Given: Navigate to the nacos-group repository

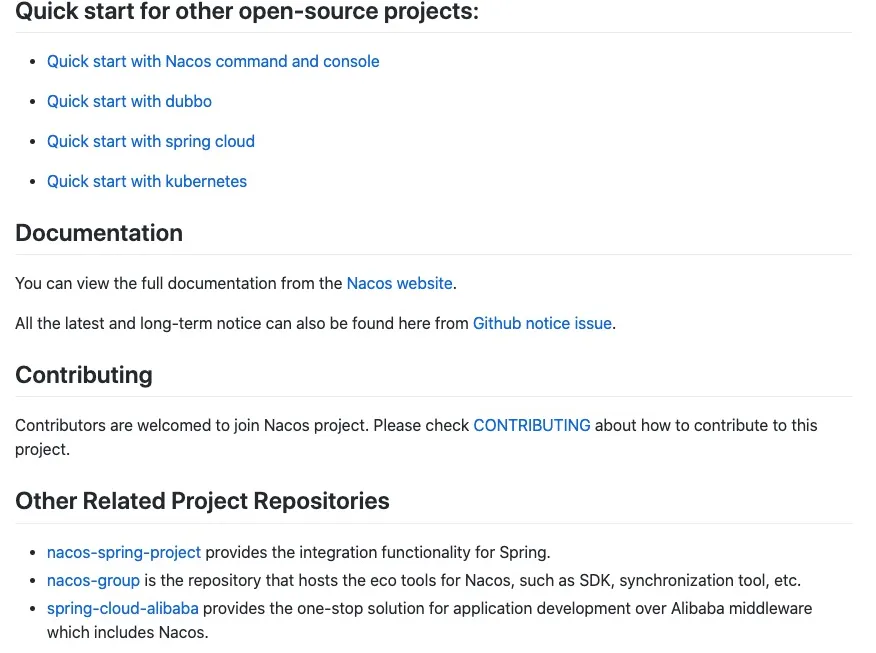Looking at the screenshot, I should coord(93,581).
